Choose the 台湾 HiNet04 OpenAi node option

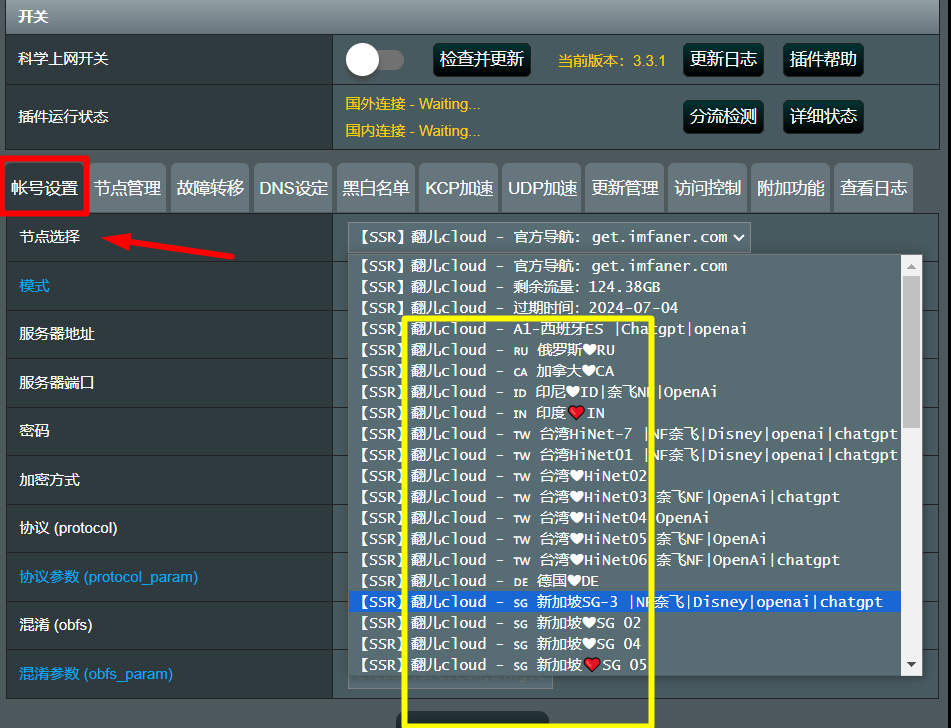point(625,518)
